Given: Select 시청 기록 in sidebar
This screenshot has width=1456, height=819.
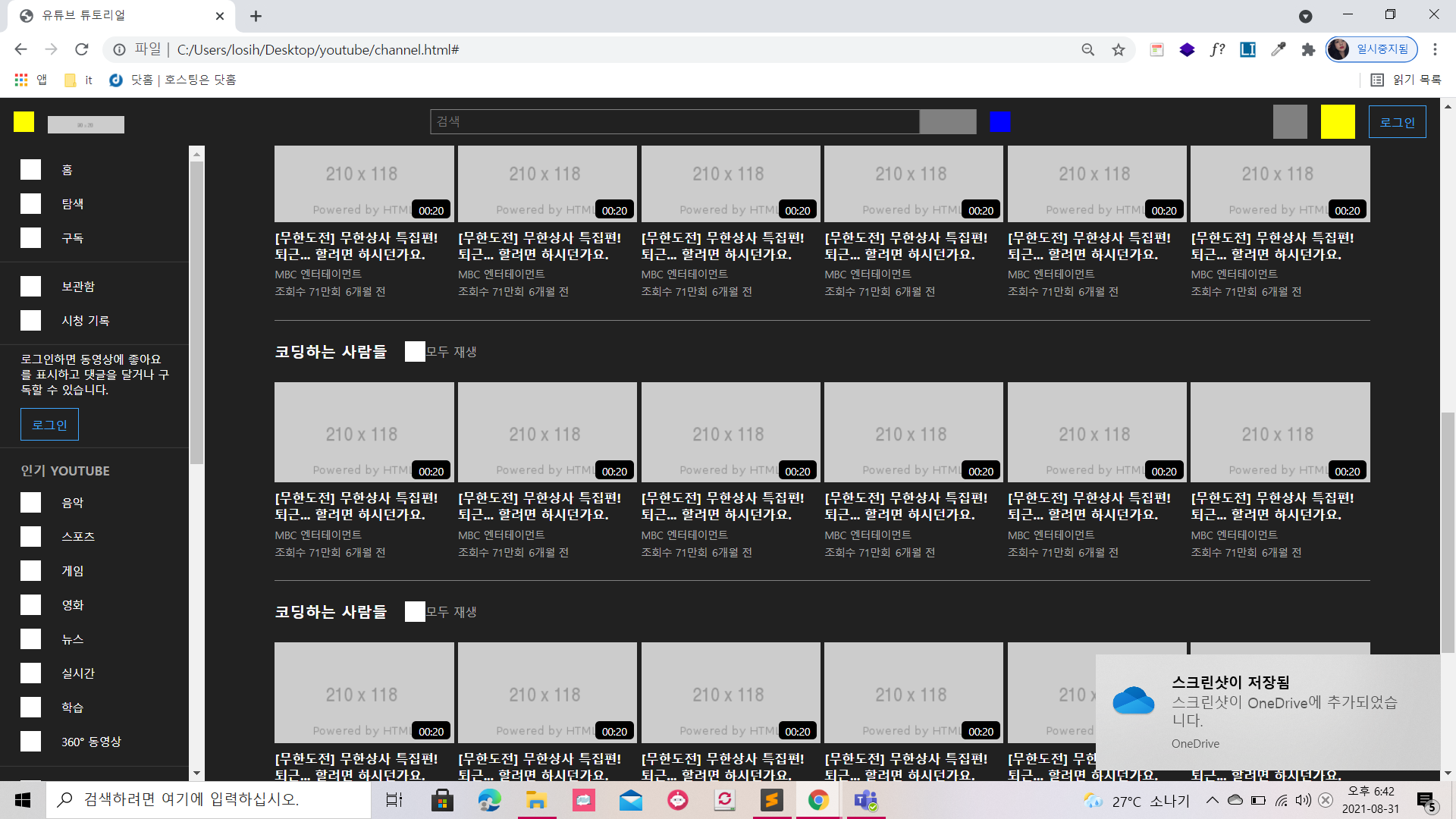Looking at the screenshot, I should (85, 321).
